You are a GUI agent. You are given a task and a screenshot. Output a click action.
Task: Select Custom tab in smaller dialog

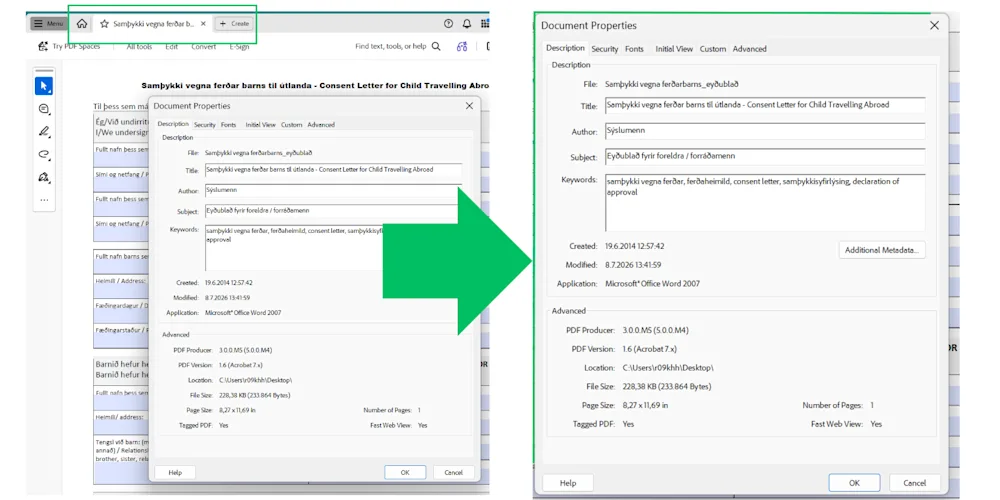pyautogui.click(x=291, y=125)
